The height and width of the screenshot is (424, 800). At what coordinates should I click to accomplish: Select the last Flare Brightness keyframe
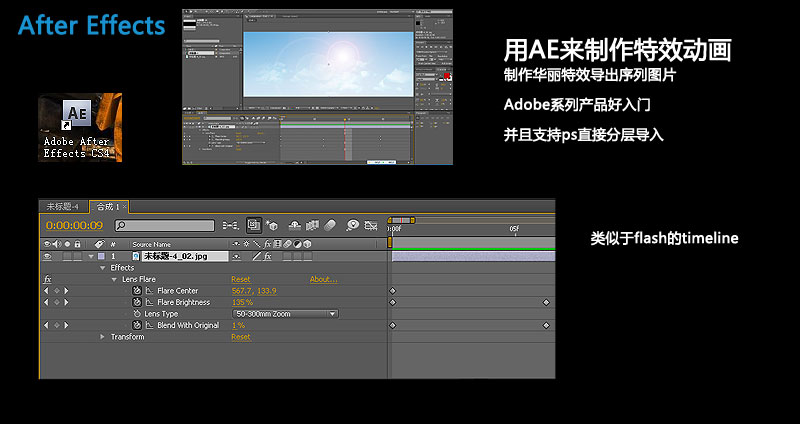point(546,302)
